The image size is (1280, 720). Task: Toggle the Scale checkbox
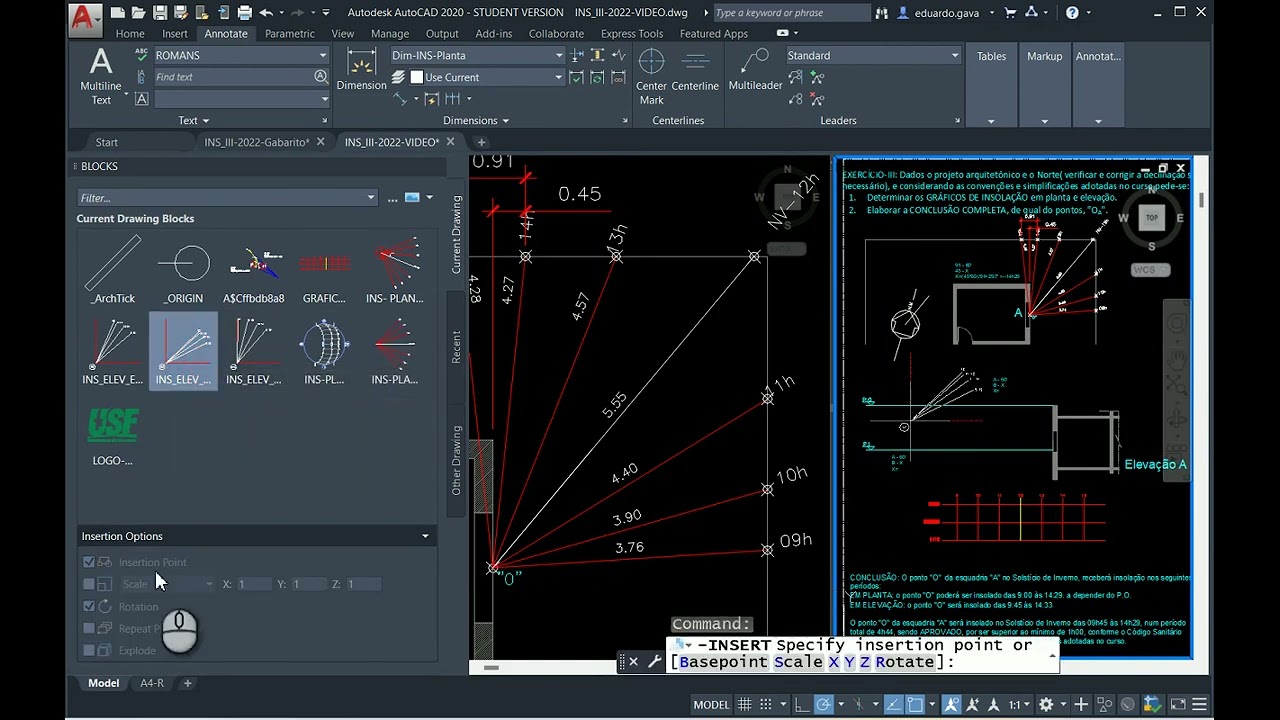coord(89,584)
